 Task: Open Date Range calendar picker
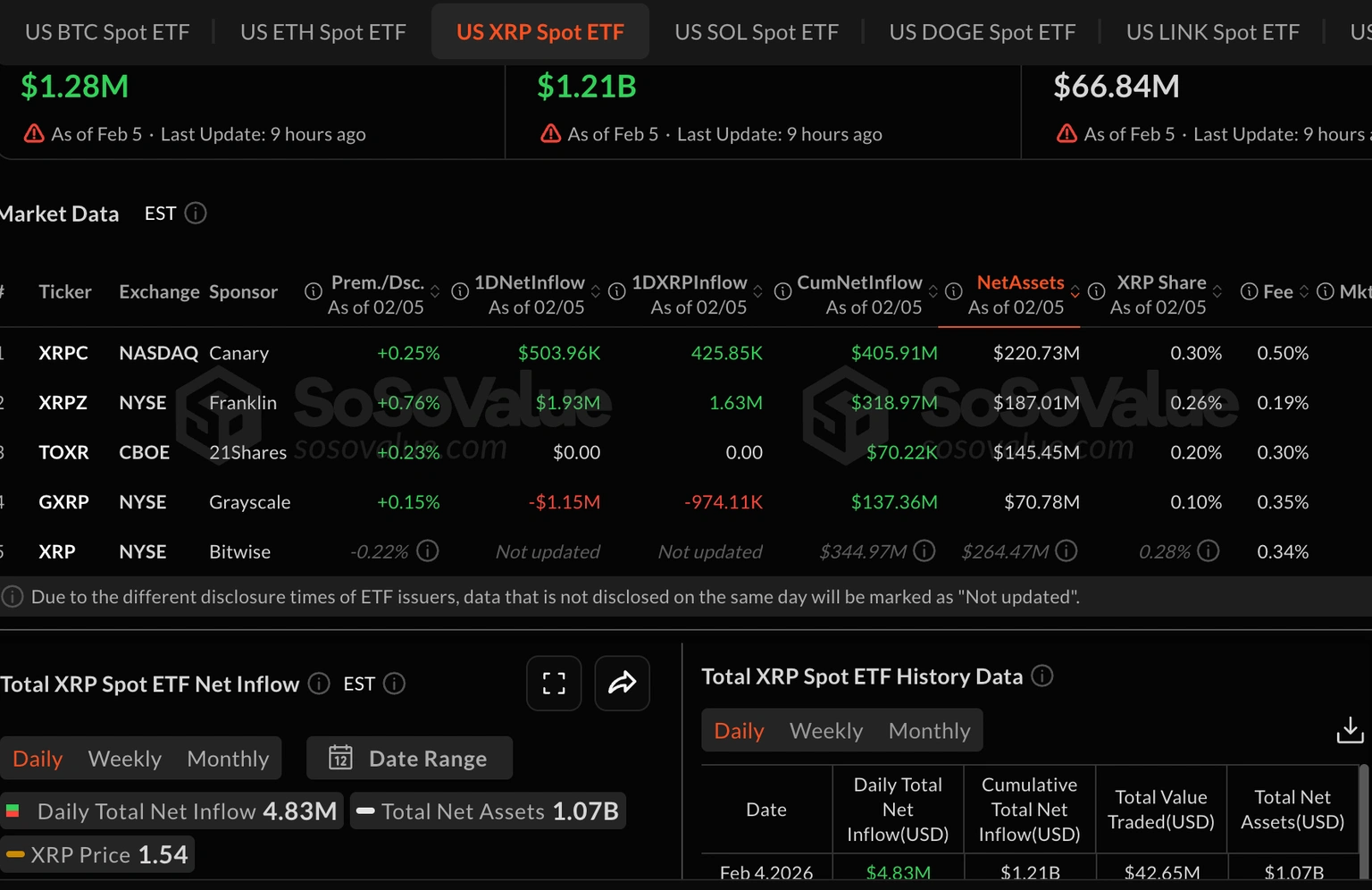pos(409,759)
